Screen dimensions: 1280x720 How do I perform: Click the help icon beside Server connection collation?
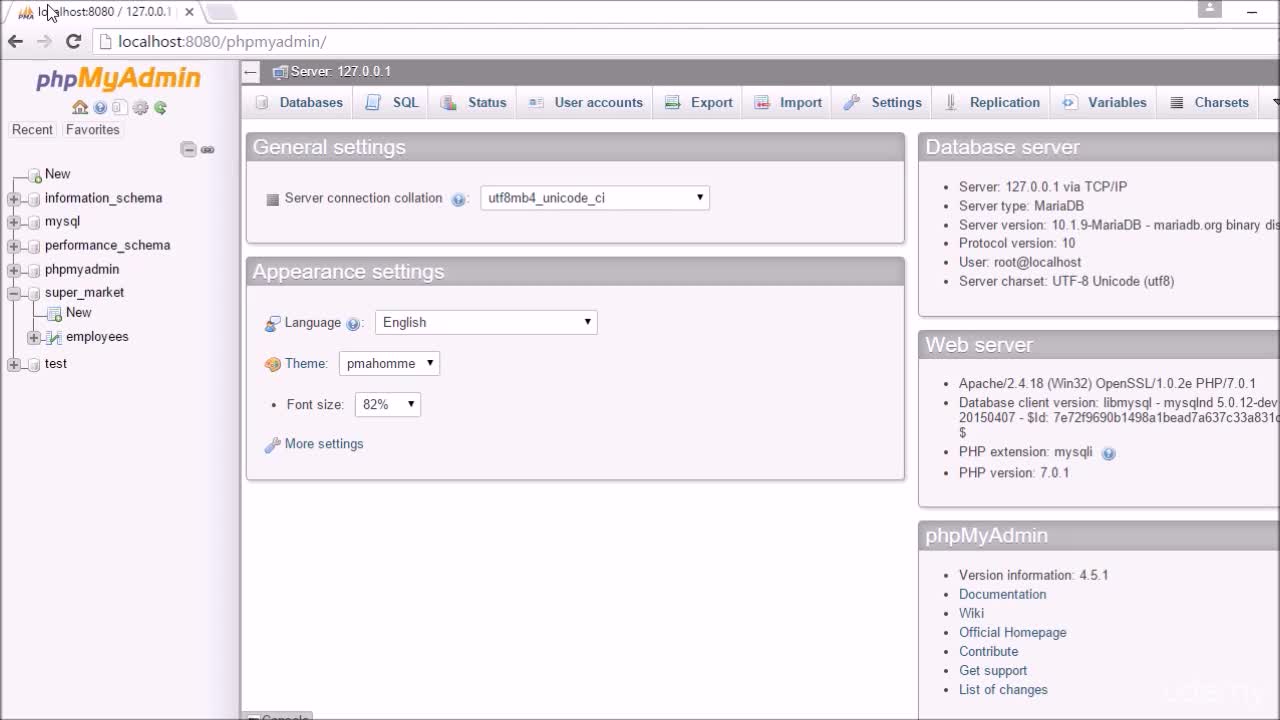458,199
